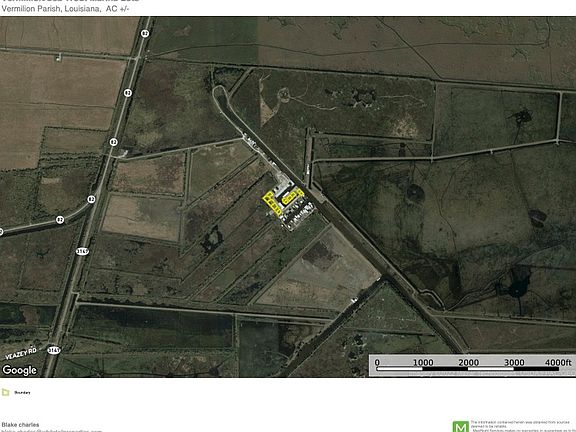Click the "VEAZEY RD" road label

click(21, 353)
